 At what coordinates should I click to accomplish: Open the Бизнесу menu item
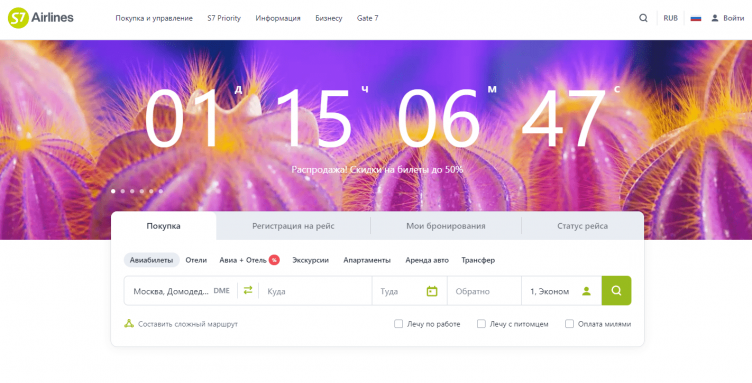click(329, 18)
